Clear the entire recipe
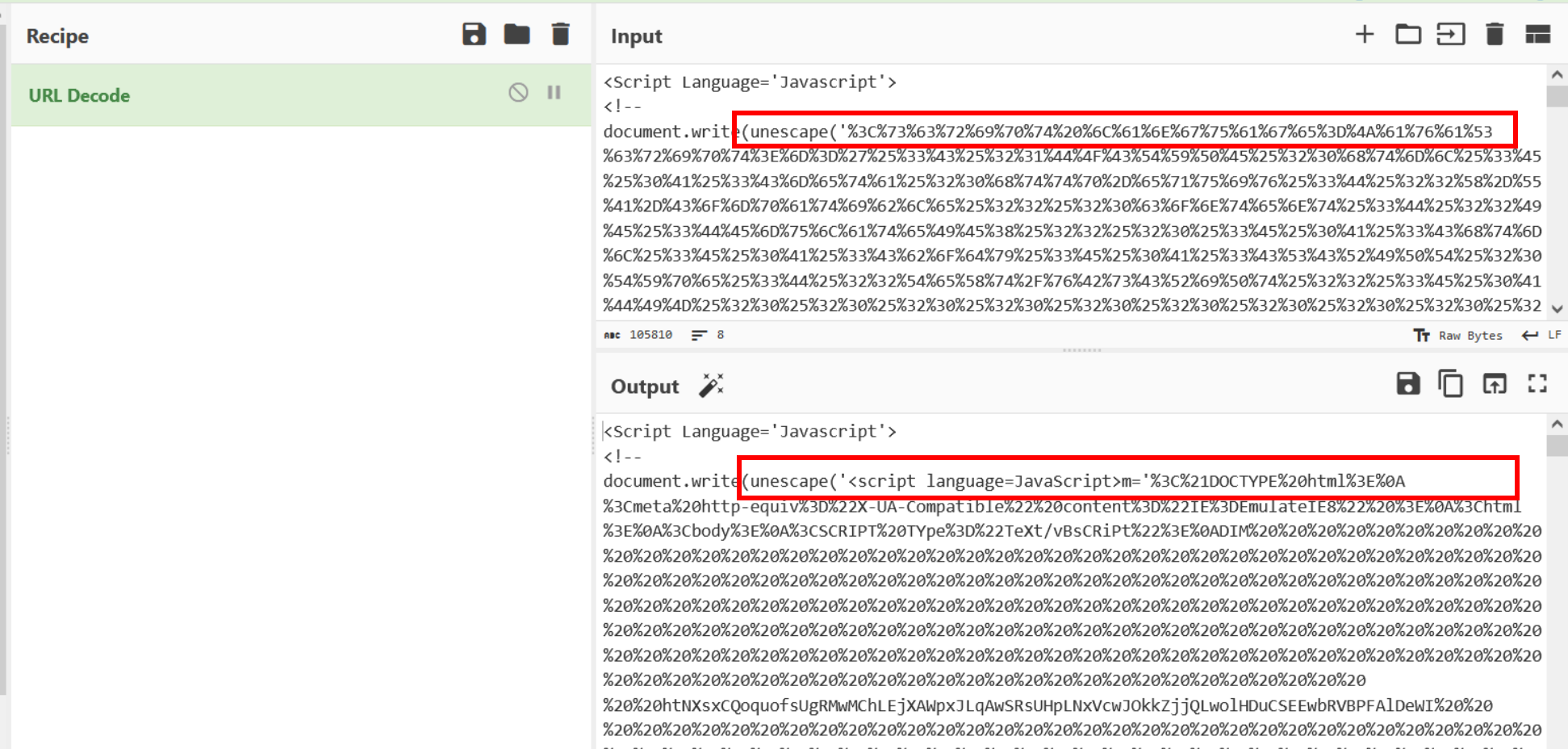 [x=560, y=34]
